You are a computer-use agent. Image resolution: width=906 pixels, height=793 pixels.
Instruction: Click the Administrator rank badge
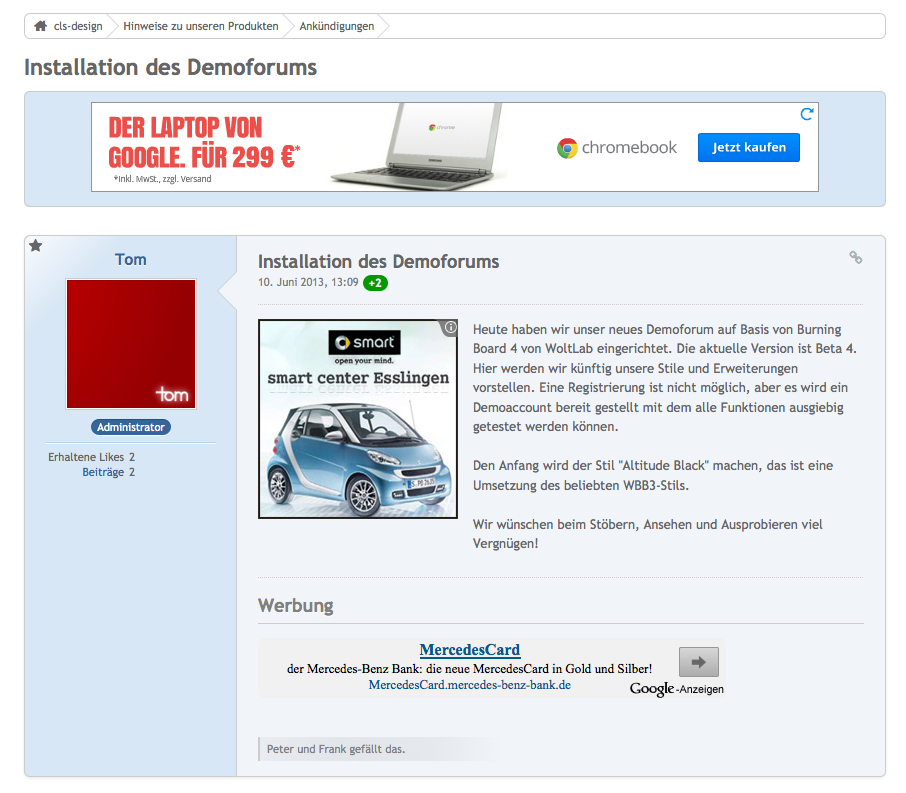tap(131, 427)
